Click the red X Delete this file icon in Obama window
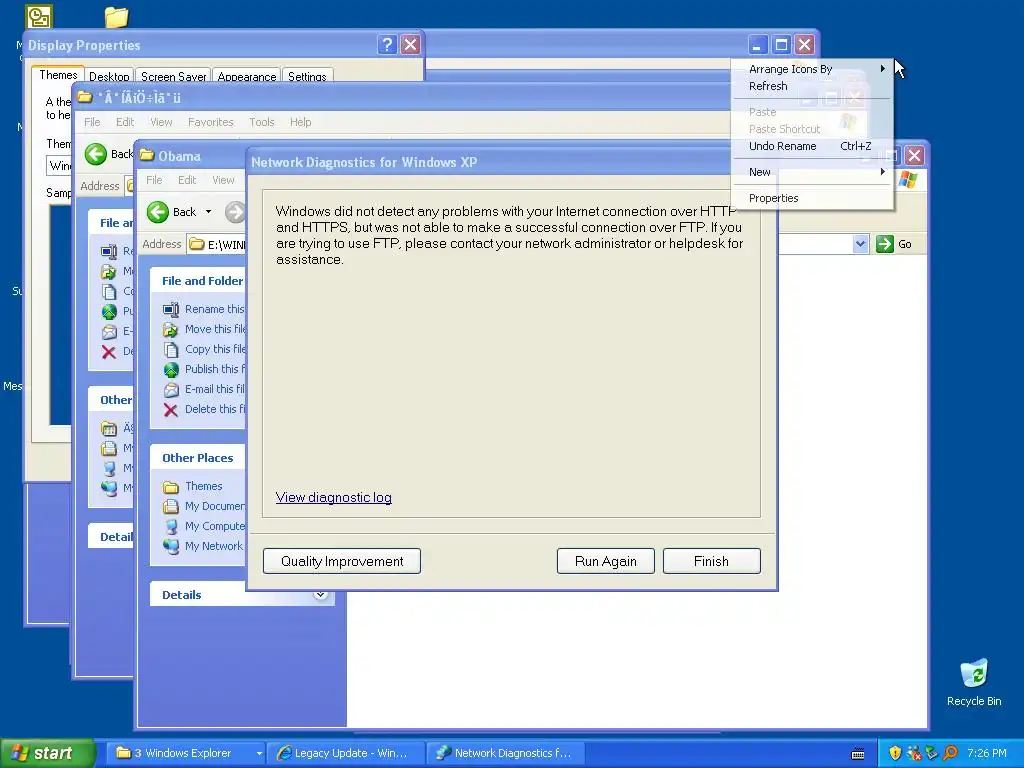1024x768 pixels. [171, 409]
